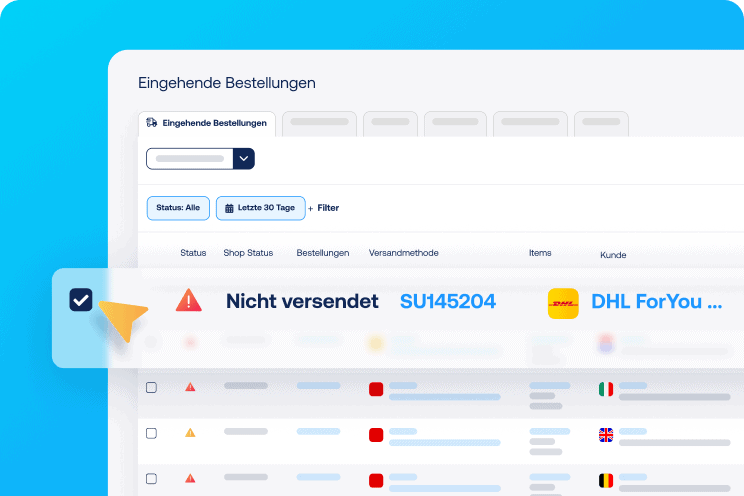Click the calendar icon in Letzte 30 Tage
Image resolution: width=744 pixels, height=496 pixels.
click(x=229, y=208)
